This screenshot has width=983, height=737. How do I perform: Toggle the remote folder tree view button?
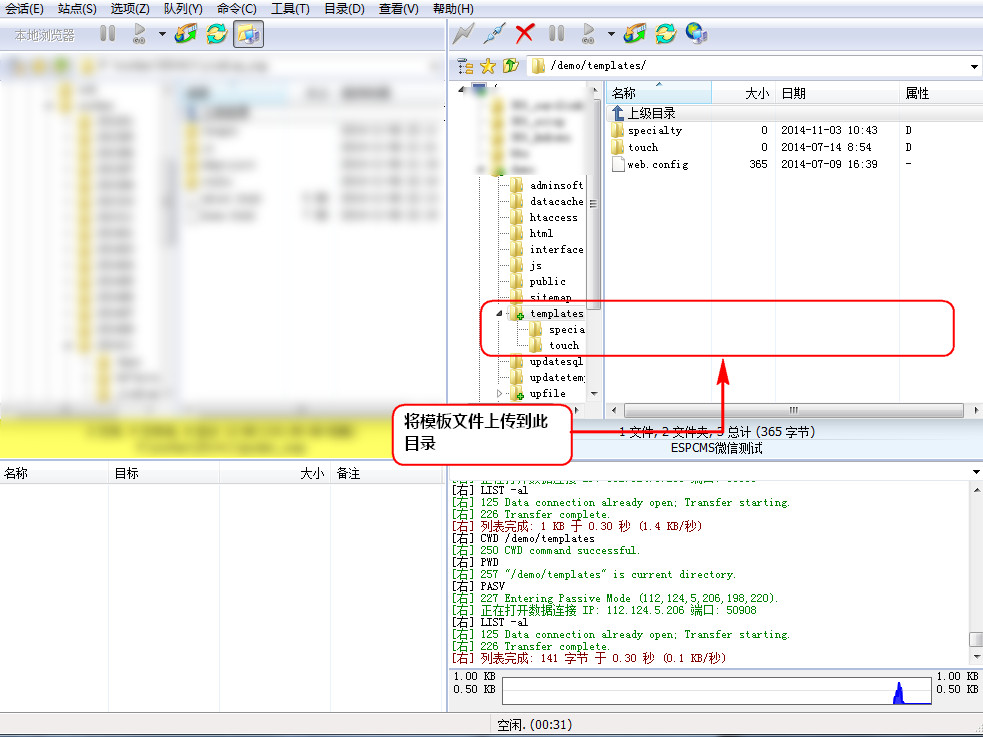point(465,66)
